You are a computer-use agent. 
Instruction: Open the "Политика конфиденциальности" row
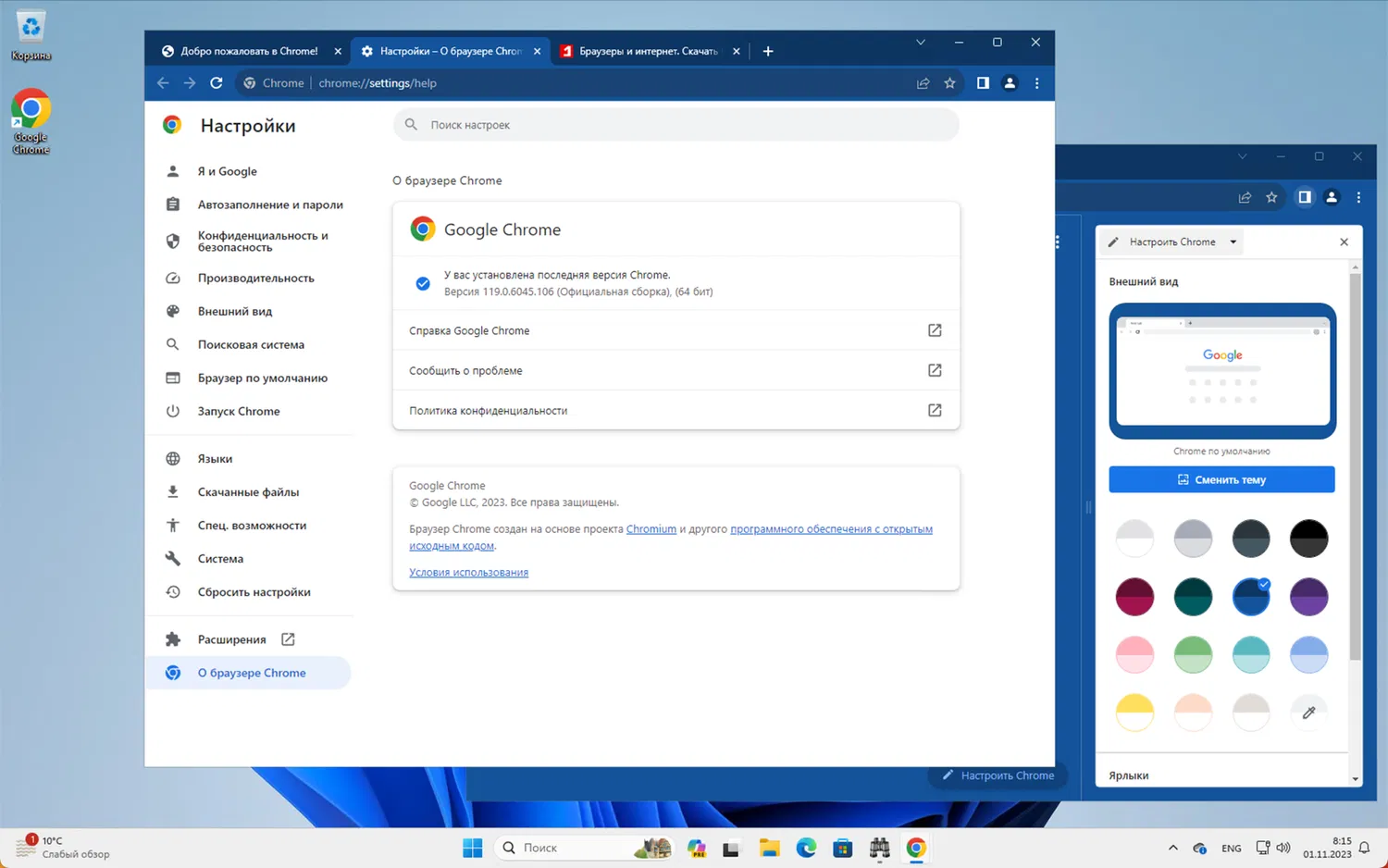[676, 410]
